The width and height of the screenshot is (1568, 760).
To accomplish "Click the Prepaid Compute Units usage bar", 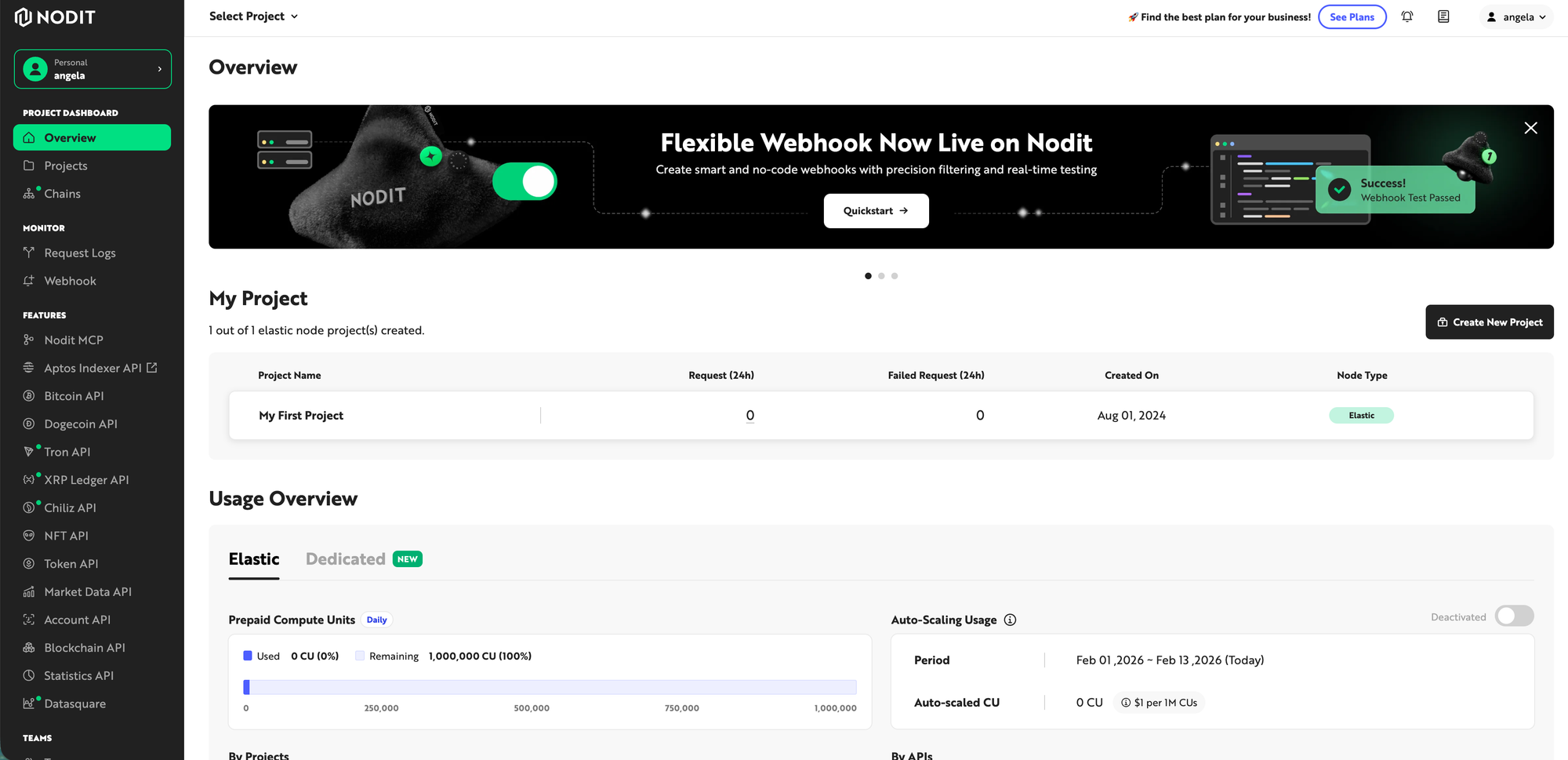I will (550, 687).
